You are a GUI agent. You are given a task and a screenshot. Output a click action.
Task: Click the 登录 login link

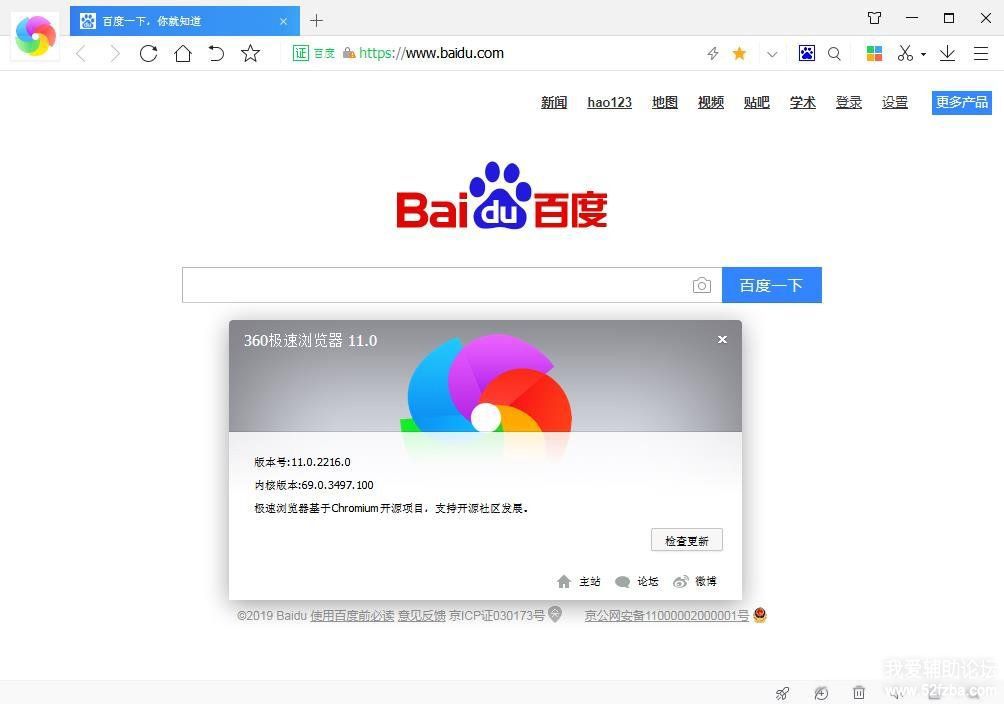848,102
